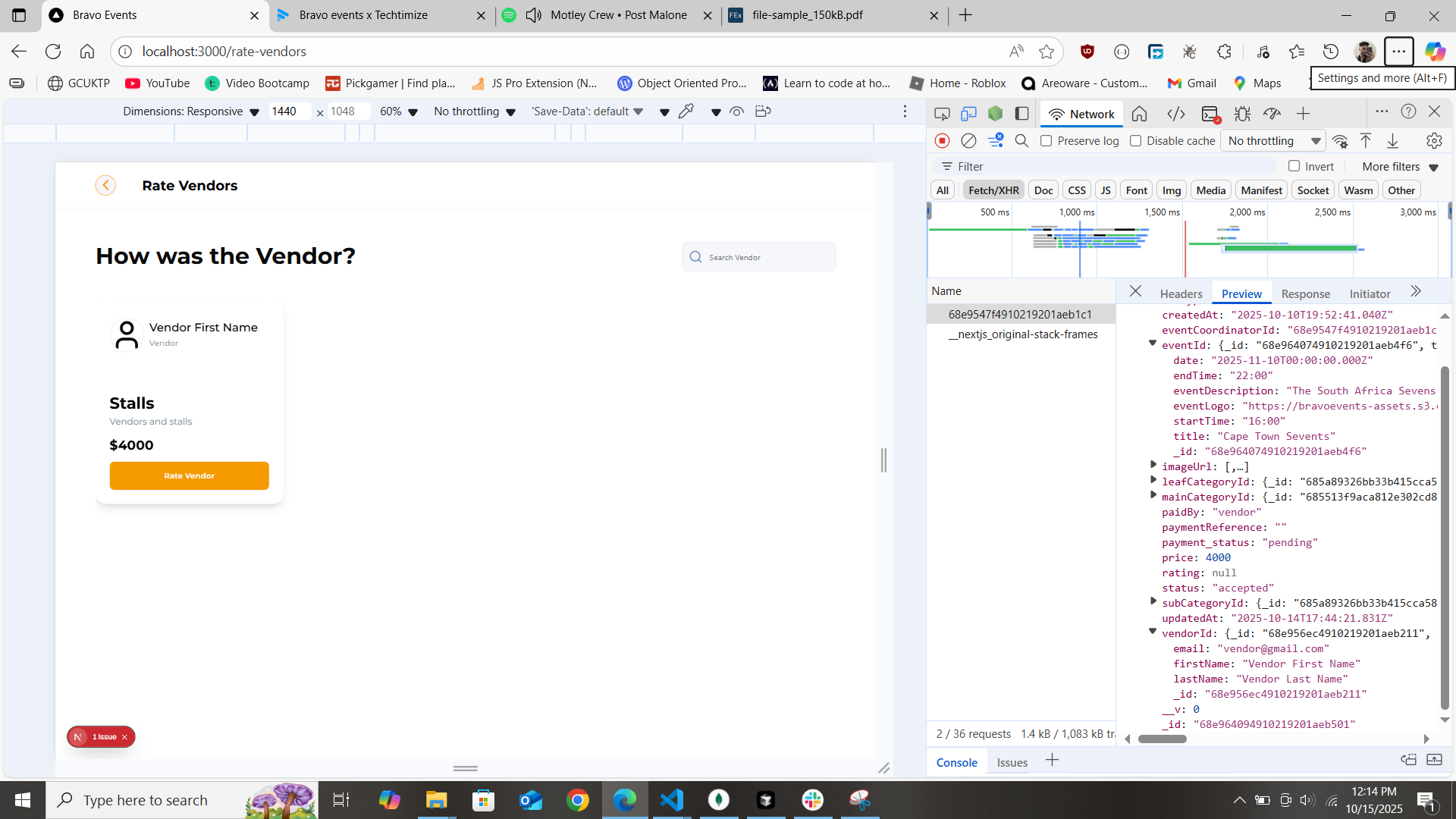Viewport: 1456px width, 819px height.
Task: Open the Network panel throttling dropdown
Action: 1274,141
